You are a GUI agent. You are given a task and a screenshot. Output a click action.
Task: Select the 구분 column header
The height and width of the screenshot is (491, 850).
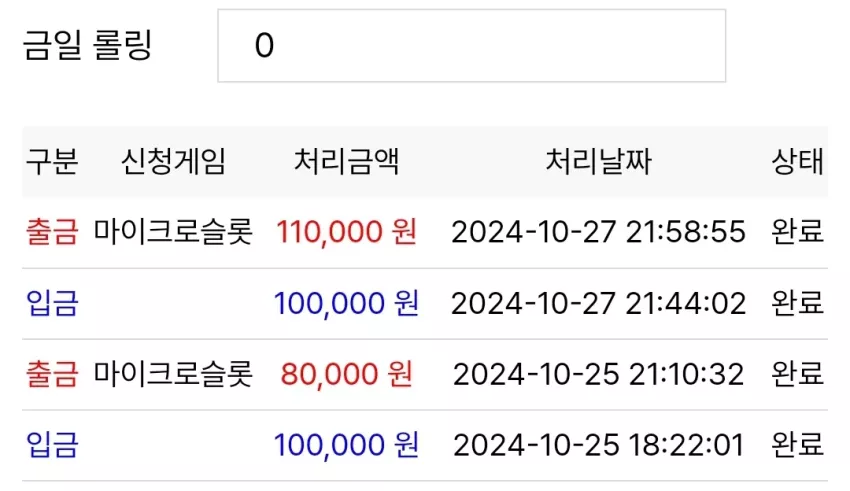[x=52, y=161]
